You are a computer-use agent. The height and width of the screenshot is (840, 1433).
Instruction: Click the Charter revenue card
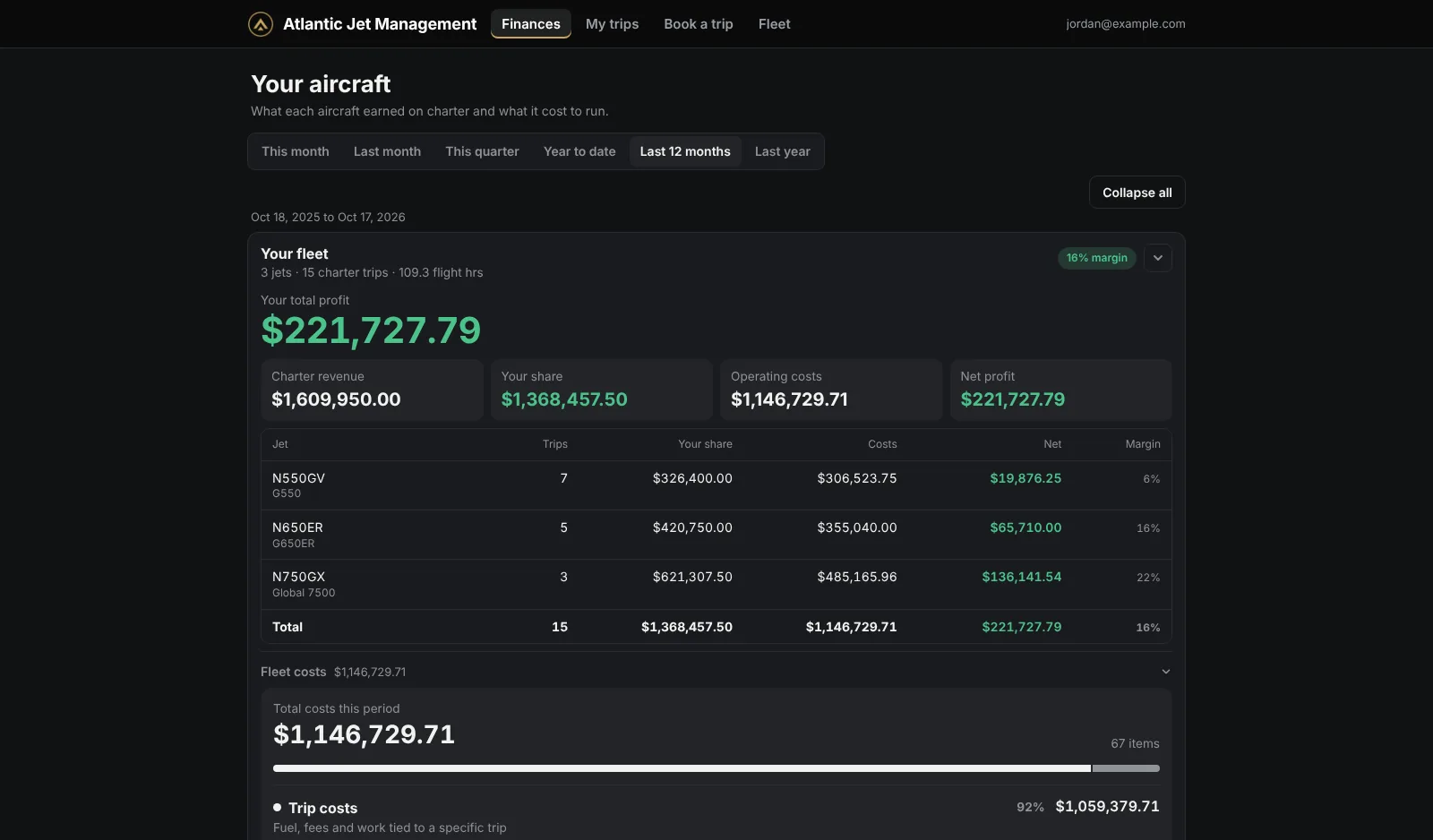[x=372, y=390]
